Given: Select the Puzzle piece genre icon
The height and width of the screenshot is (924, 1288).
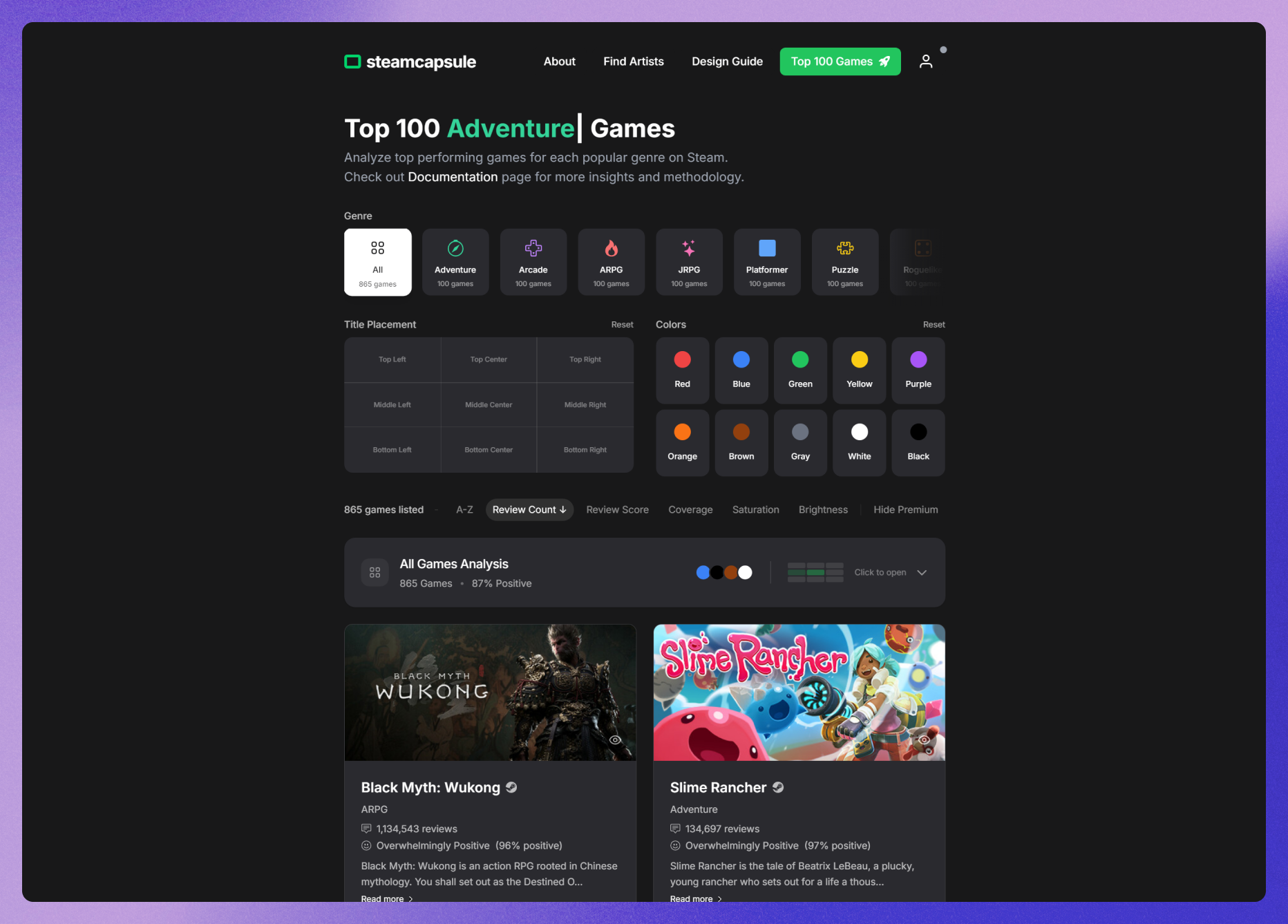Looking at the screenshot, I should click(x=845, y=248).
